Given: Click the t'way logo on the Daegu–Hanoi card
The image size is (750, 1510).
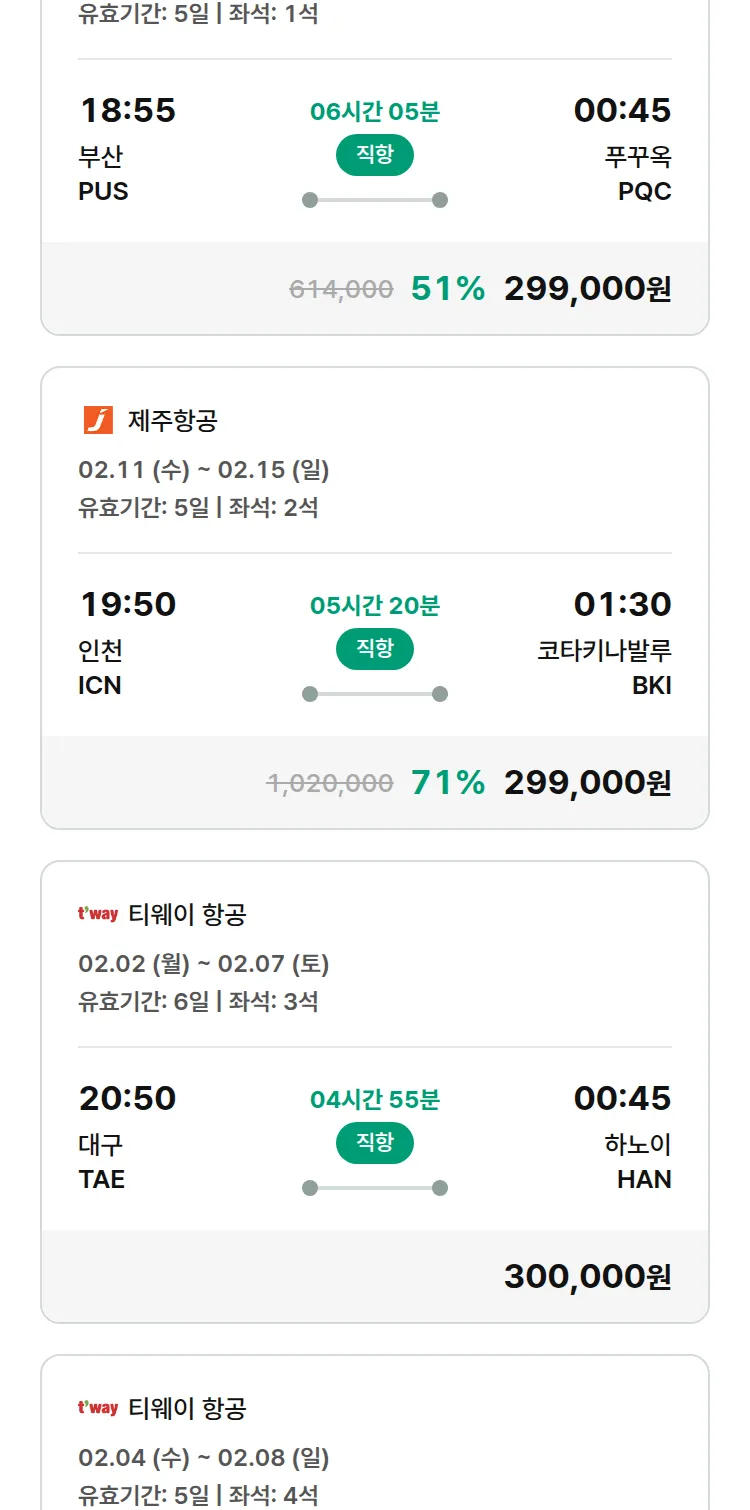Looking at the screenshot, I should coord(98,913).
